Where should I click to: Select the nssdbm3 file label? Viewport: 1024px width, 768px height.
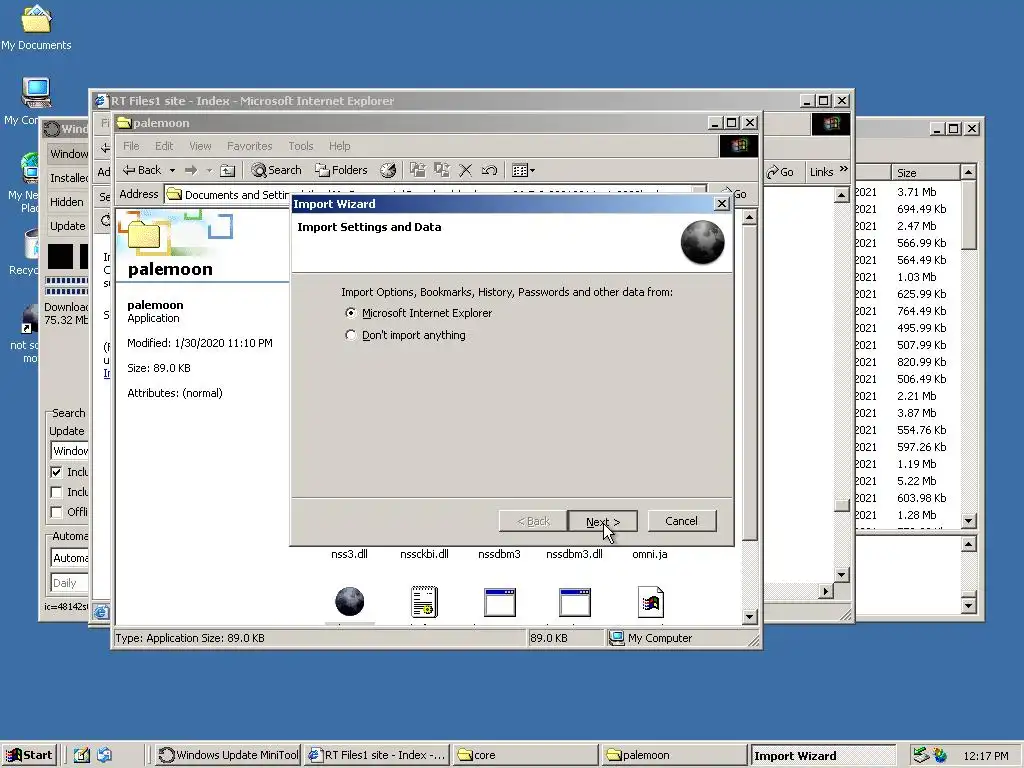coord(499,554)
